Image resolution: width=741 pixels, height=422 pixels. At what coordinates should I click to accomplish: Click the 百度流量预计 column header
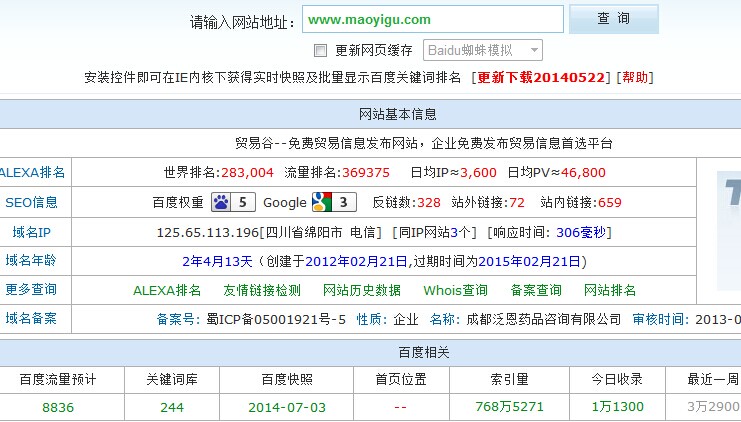(58, 379)
